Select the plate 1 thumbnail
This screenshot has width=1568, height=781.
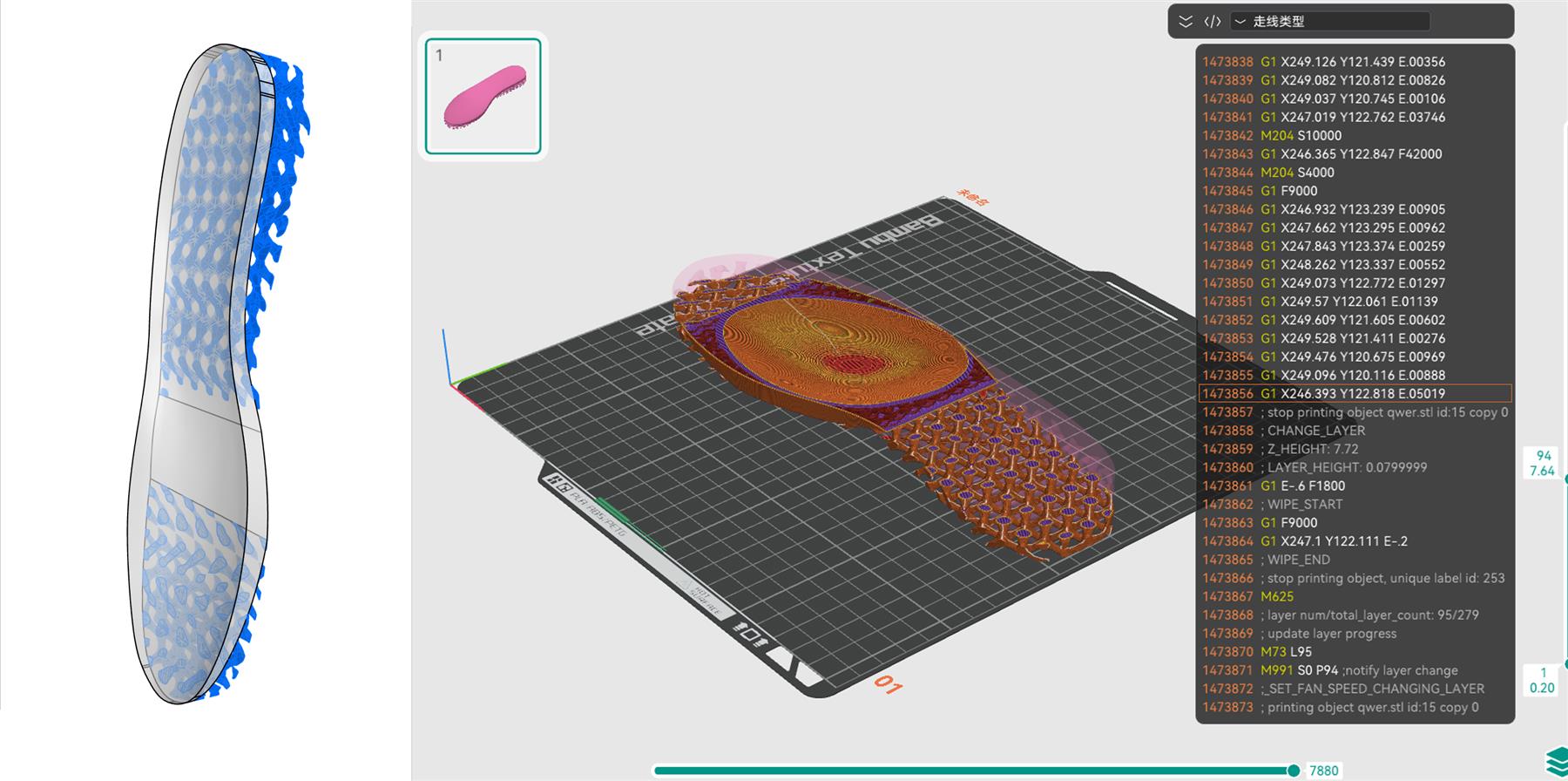point(483,96)
